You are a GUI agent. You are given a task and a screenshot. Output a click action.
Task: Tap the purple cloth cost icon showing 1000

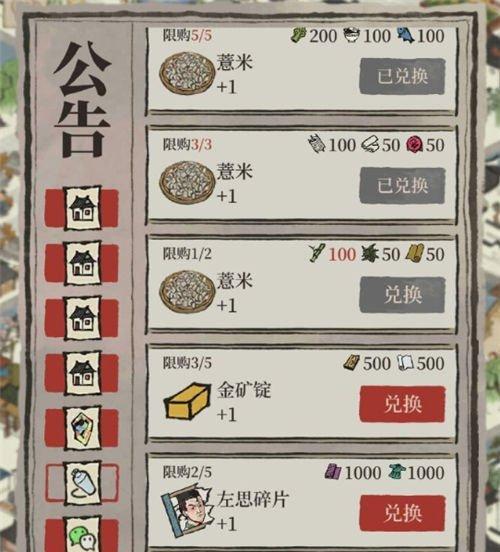(x=333, y=472)
